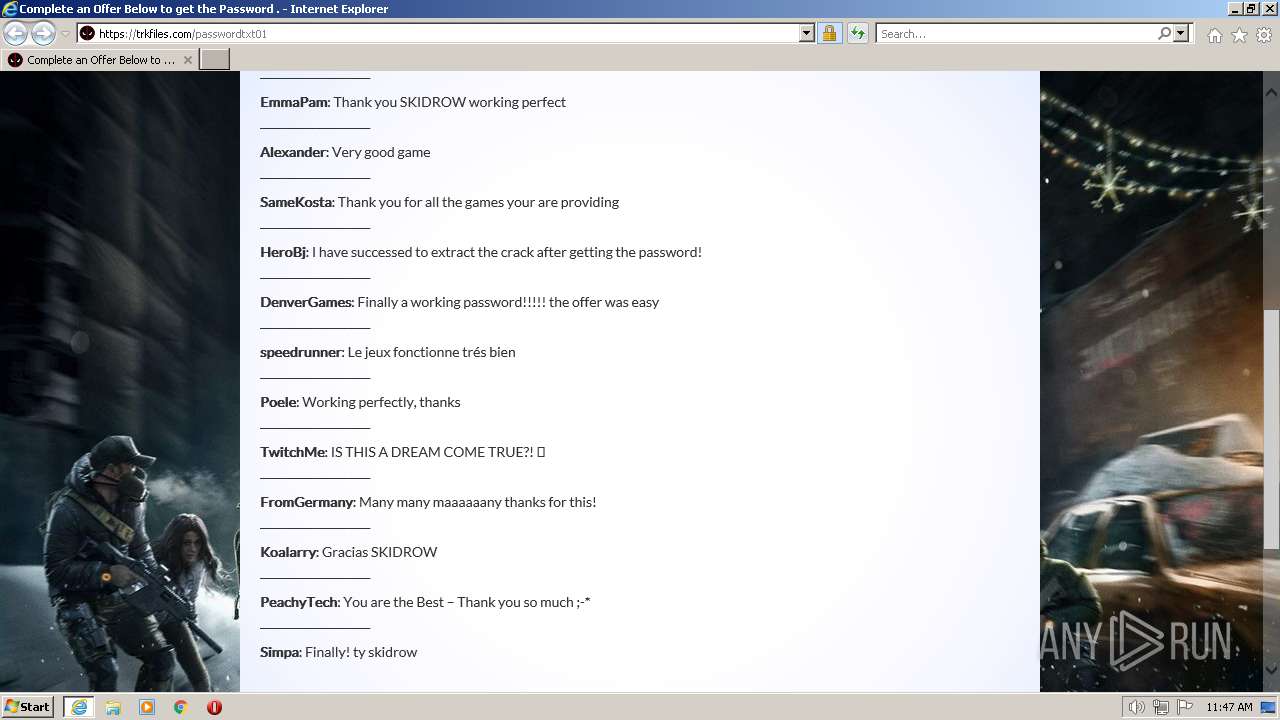Click the PeachyTech 'You are the Best' comment

[x=425, y=602]
